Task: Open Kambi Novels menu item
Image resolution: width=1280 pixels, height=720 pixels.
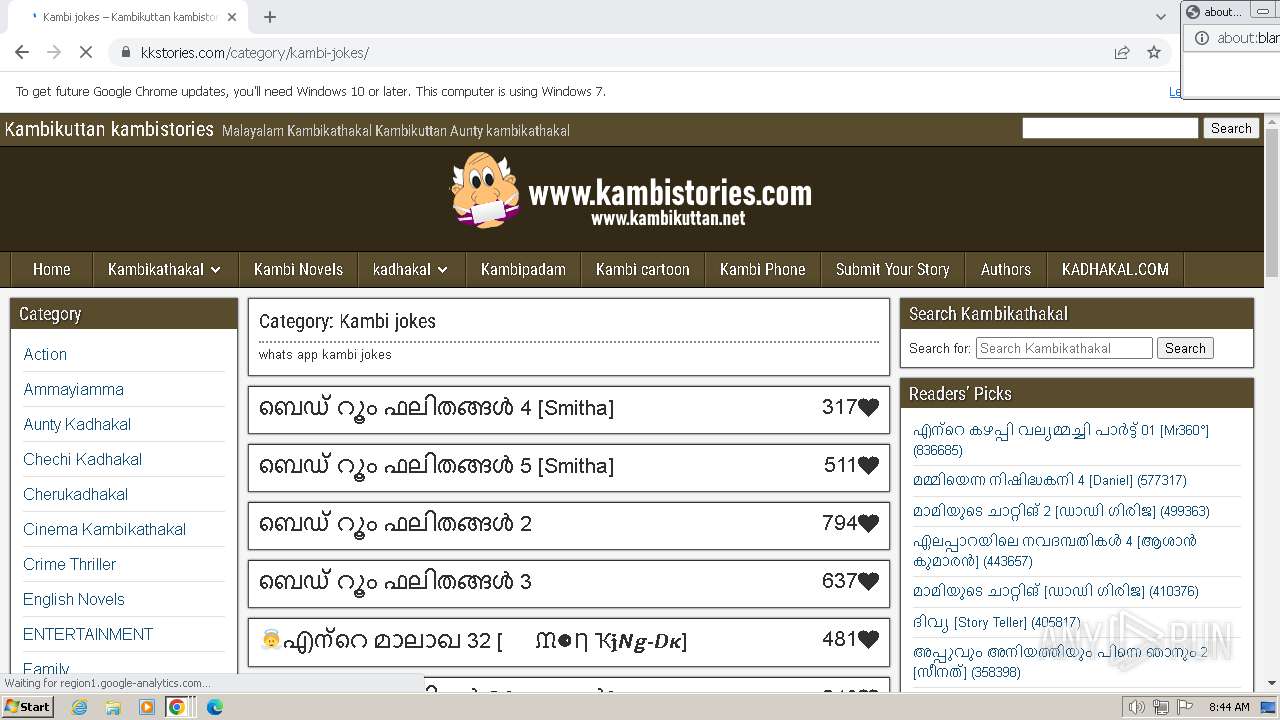Action: (x=298, y=269)
